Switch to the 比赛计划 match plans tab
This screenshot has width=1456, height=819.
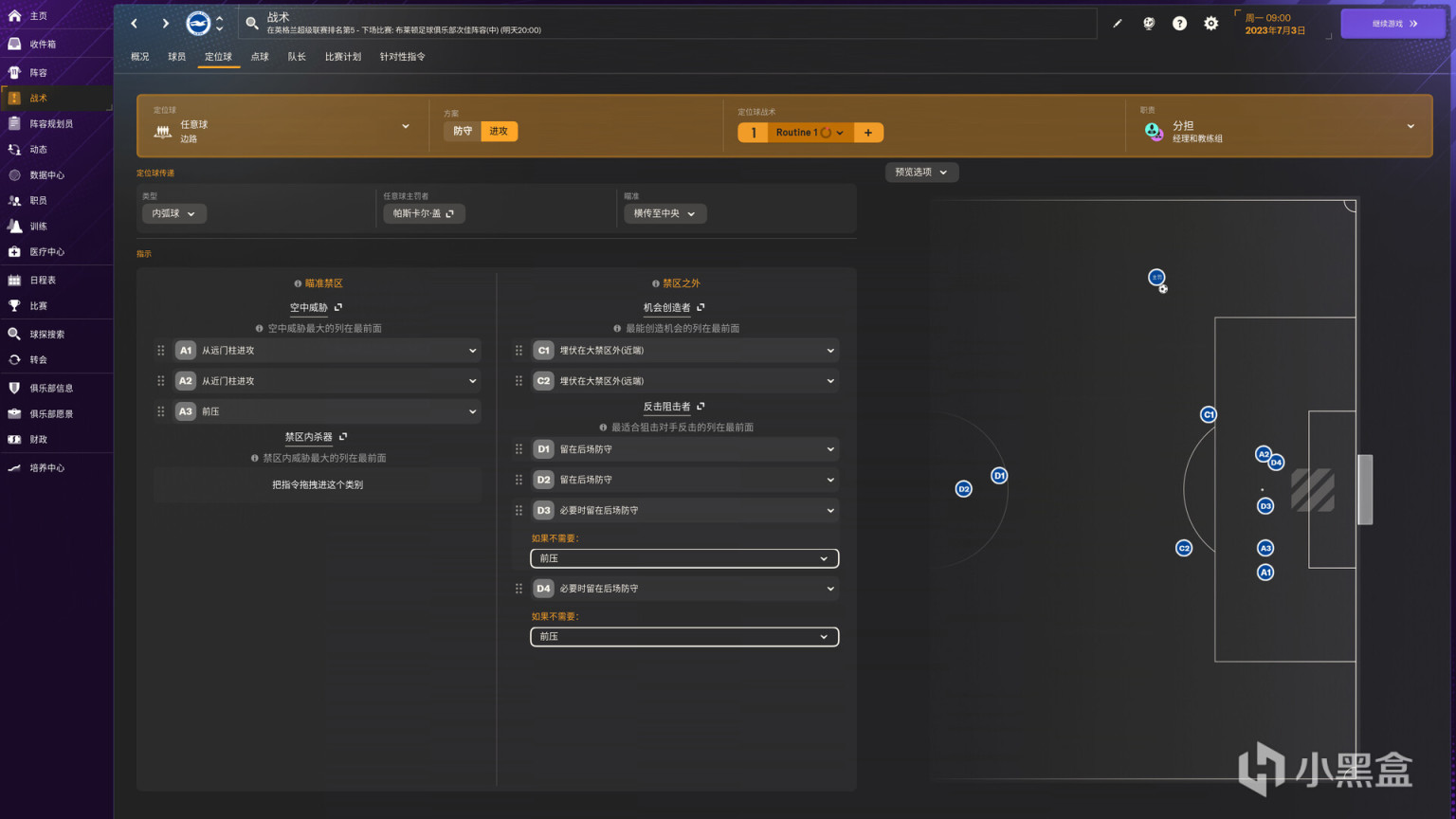click(x=343, y=57)
